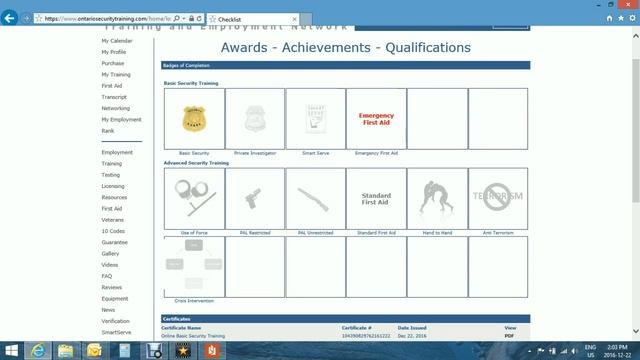Open the Crisis Intervention badge
This screenshot has height=360, width=640.
tap(194, 264)
